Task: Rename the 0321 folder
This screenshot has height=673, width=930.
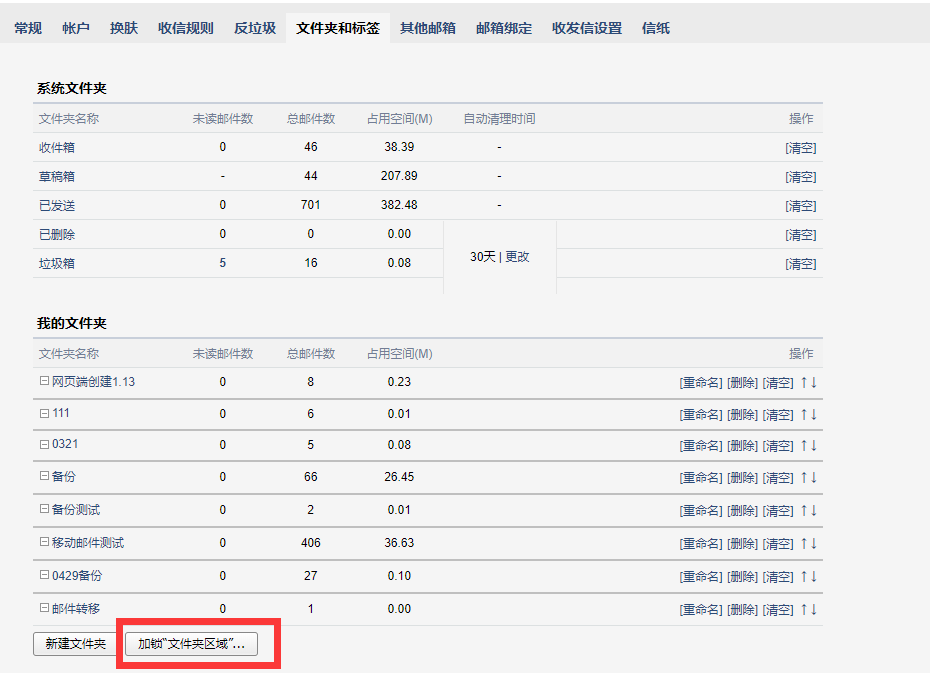Action: (700, 446)
